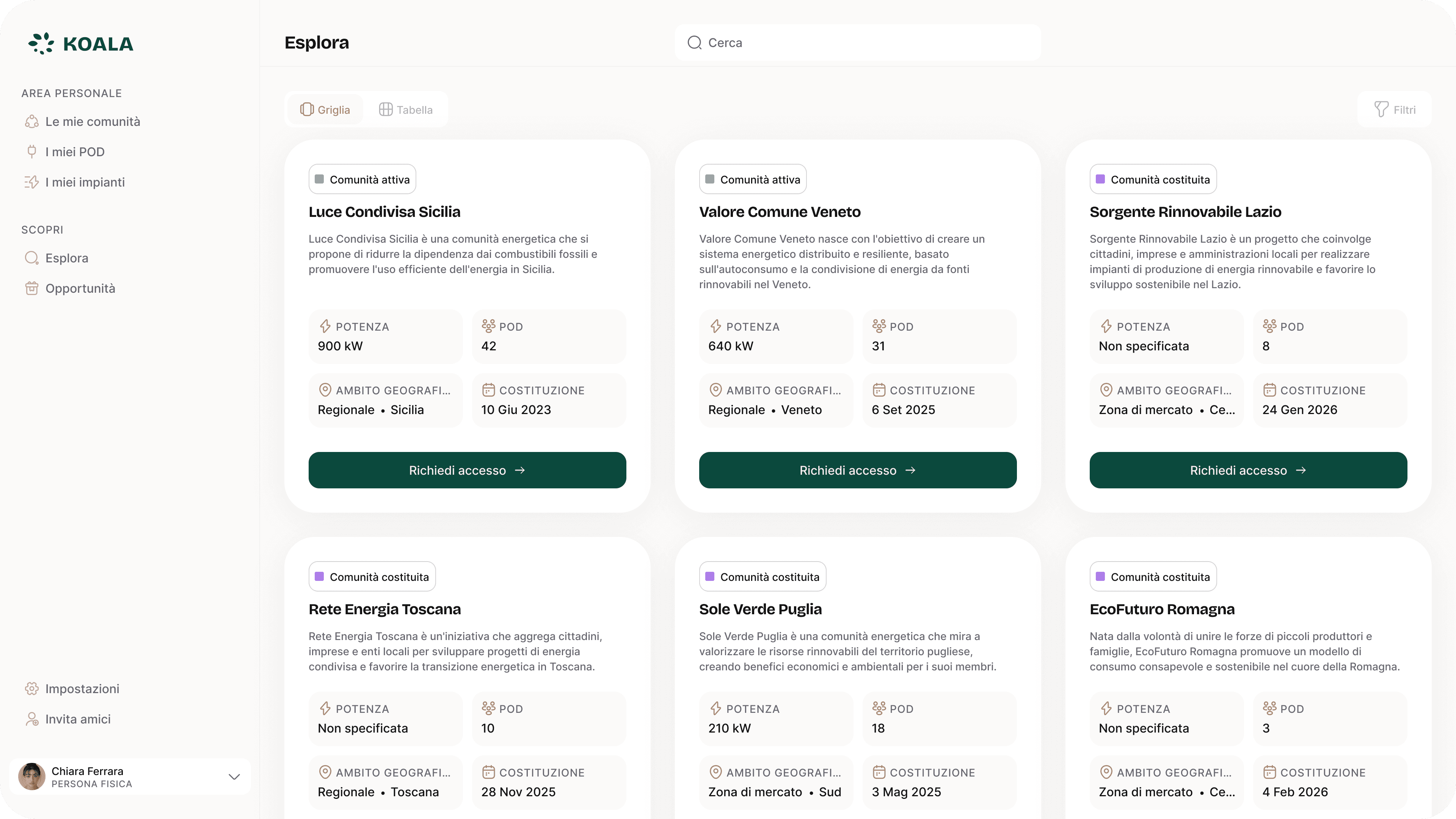The height and width of the screenshot is (819, 1456).
Task: Click the Tabella grid icon
Action: 386,110
